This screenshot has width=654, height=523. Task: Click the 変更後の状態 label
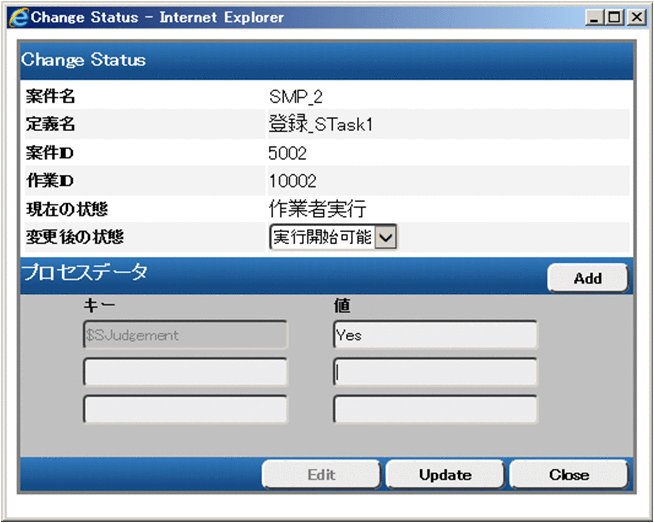coord(75,237)
